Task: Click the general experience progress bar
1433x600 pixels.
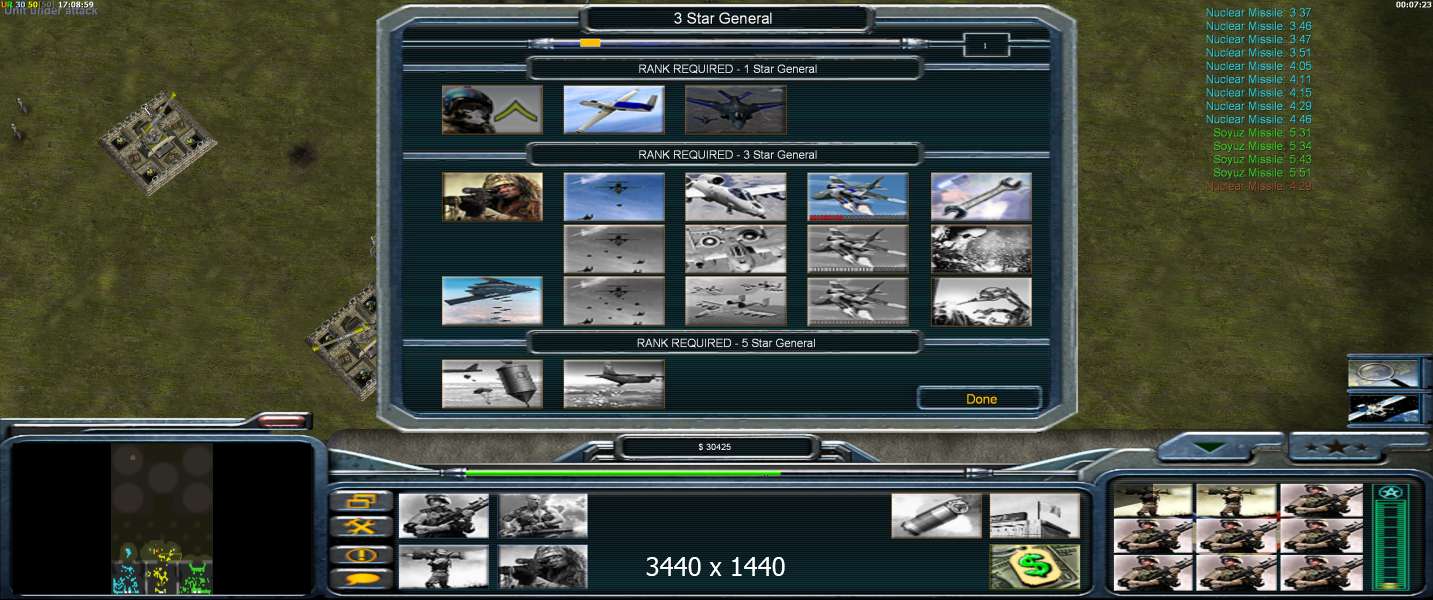Action: pos(726,43)
